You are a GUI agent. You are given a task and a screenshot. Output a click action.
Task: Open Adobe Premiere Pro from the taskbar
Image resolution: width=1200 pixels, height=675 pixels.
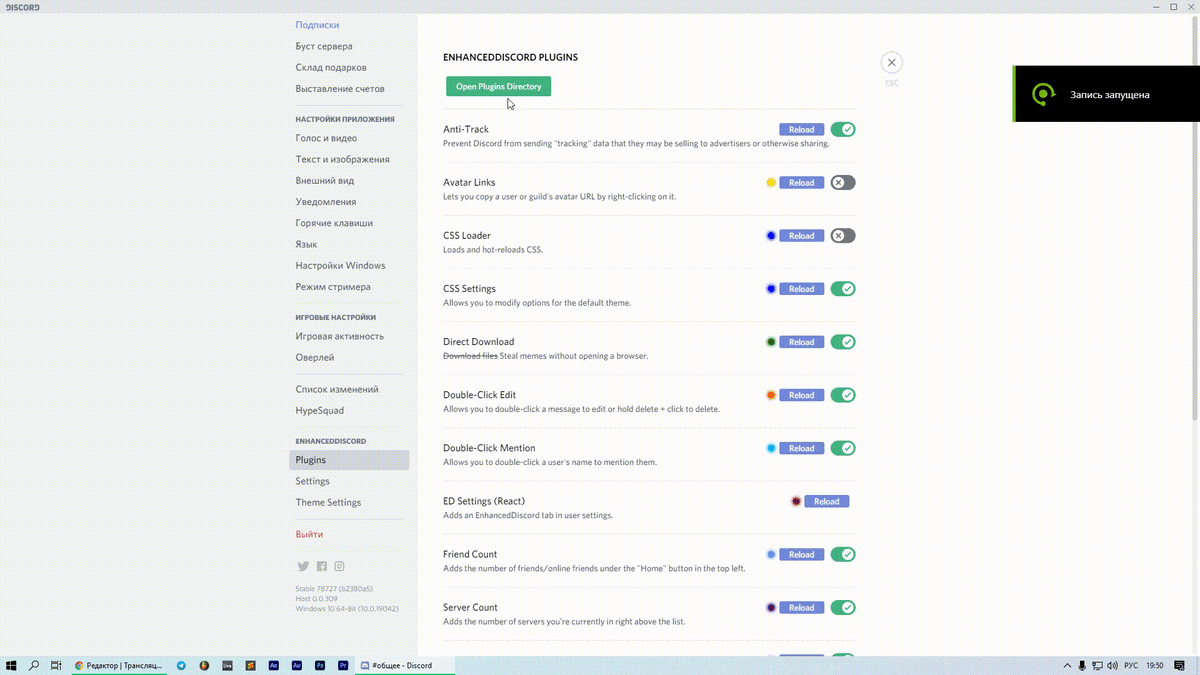[x=343, y=665]
